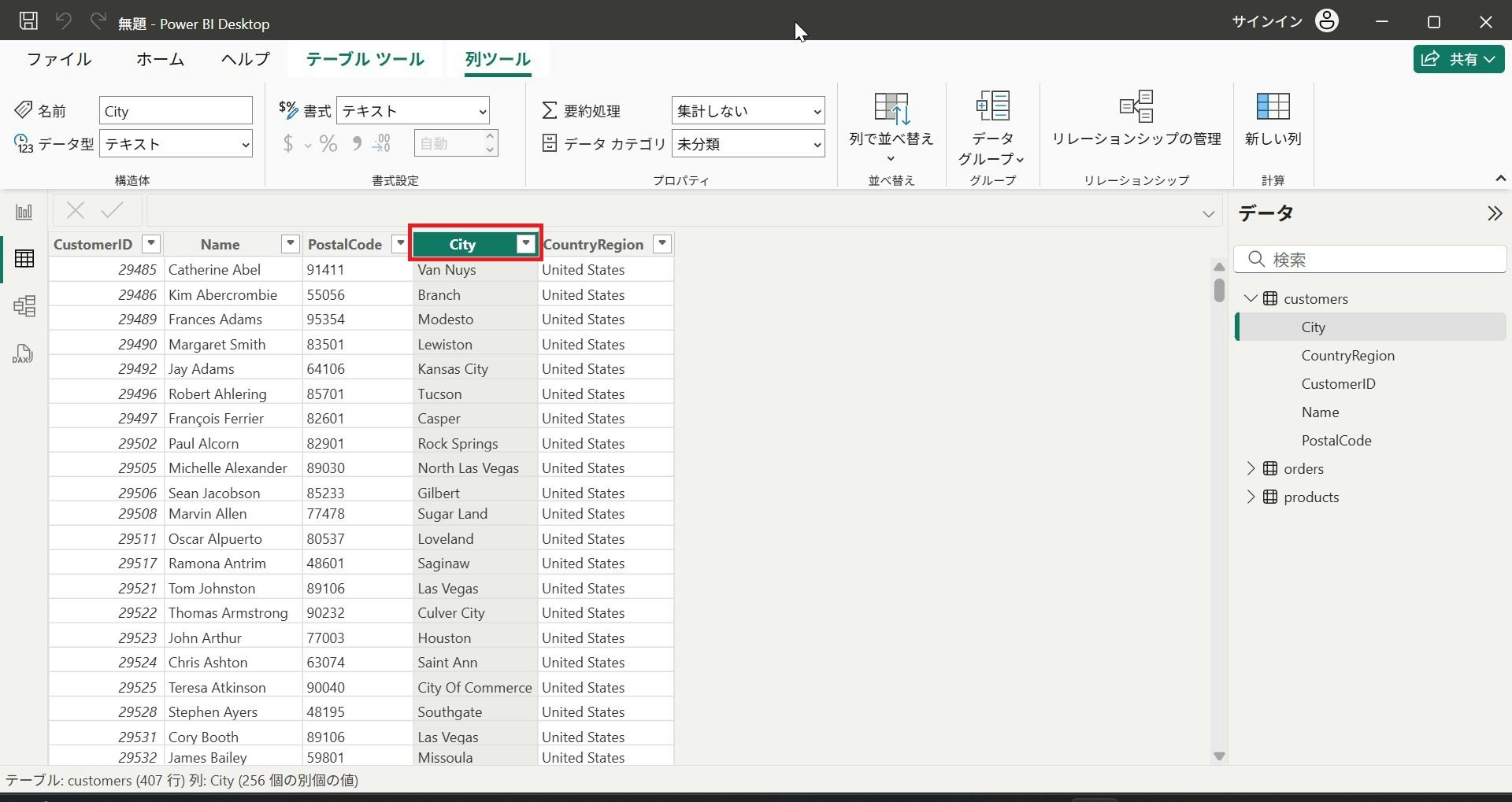The height and width of the screenshot is (802, 1512).
Task: Click the City Of Commerce cell
Action: (x=476, y=687)
